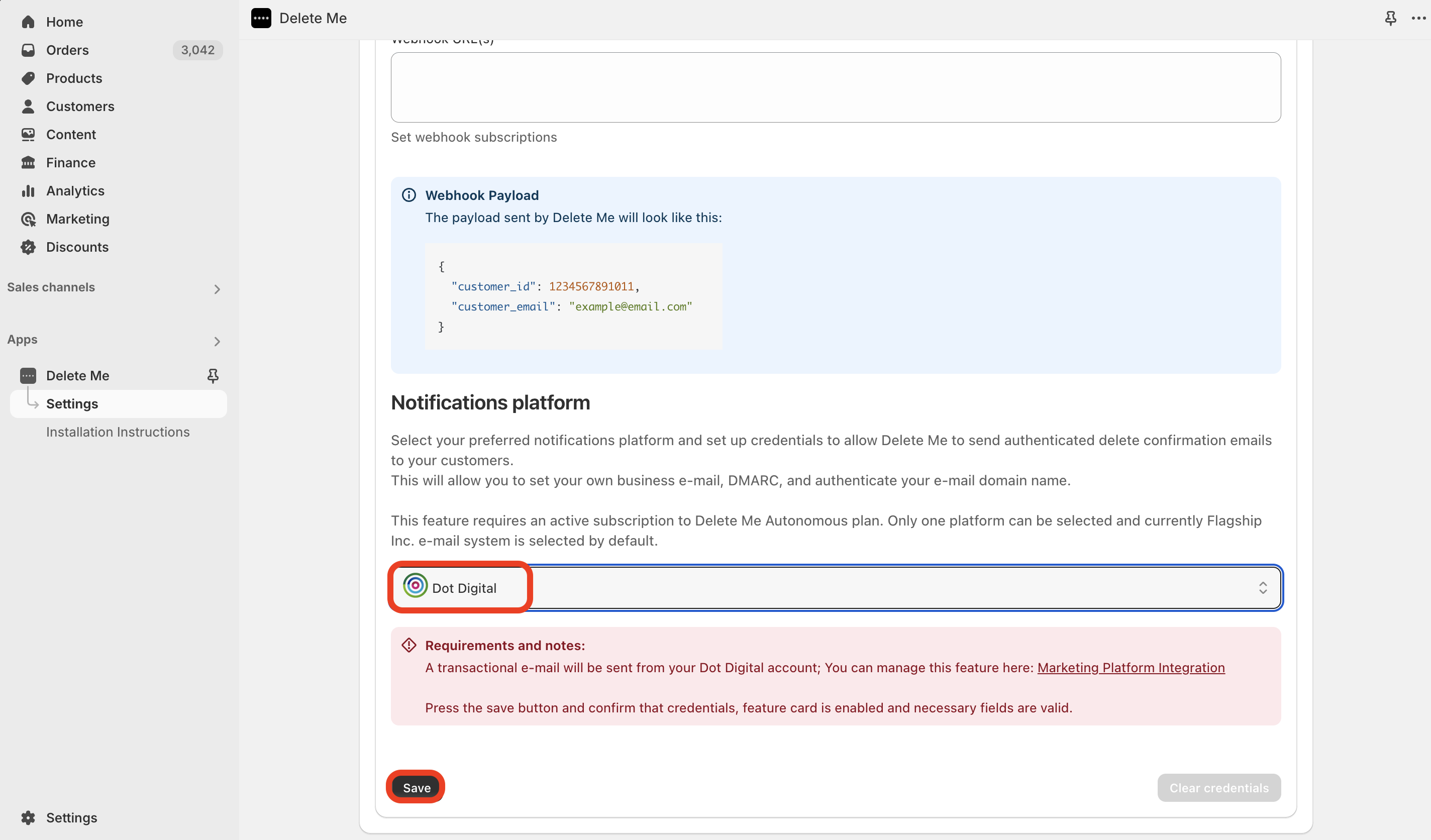Follow the Marketing Platform Integration link
Screen dimensions: 1431x840
(1131, 667)
